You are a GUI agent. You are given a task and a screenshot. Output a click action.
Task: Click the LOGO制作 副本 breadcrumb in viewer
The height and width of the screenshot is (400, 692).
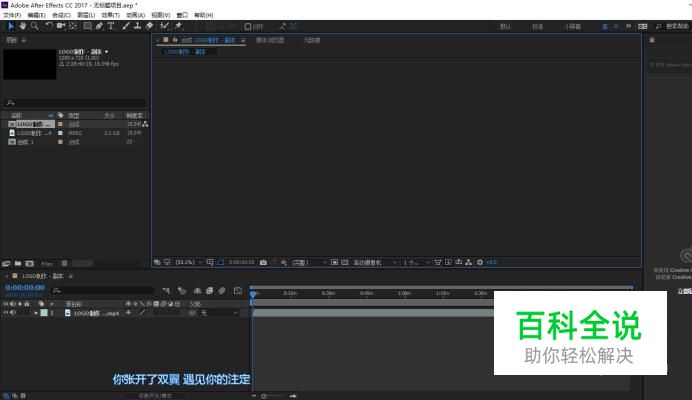[x=185, y=52]
